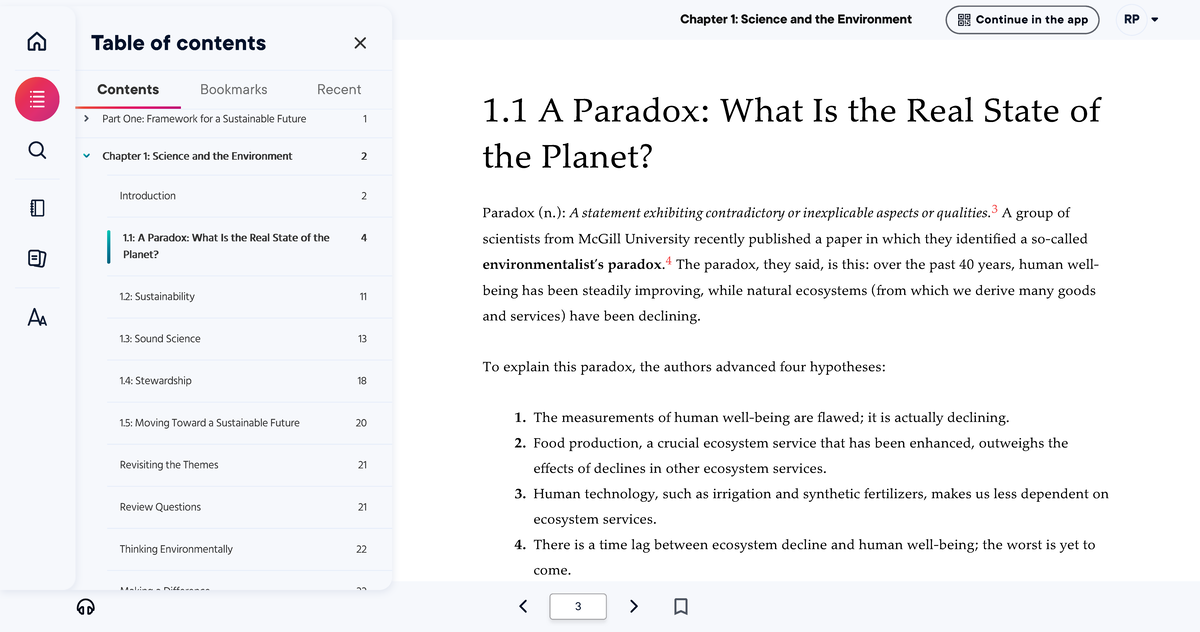Viewport: 1200px width, 632px height.
Task: Open the Notebook icon in sidebar
Action: tap(36, 208)
